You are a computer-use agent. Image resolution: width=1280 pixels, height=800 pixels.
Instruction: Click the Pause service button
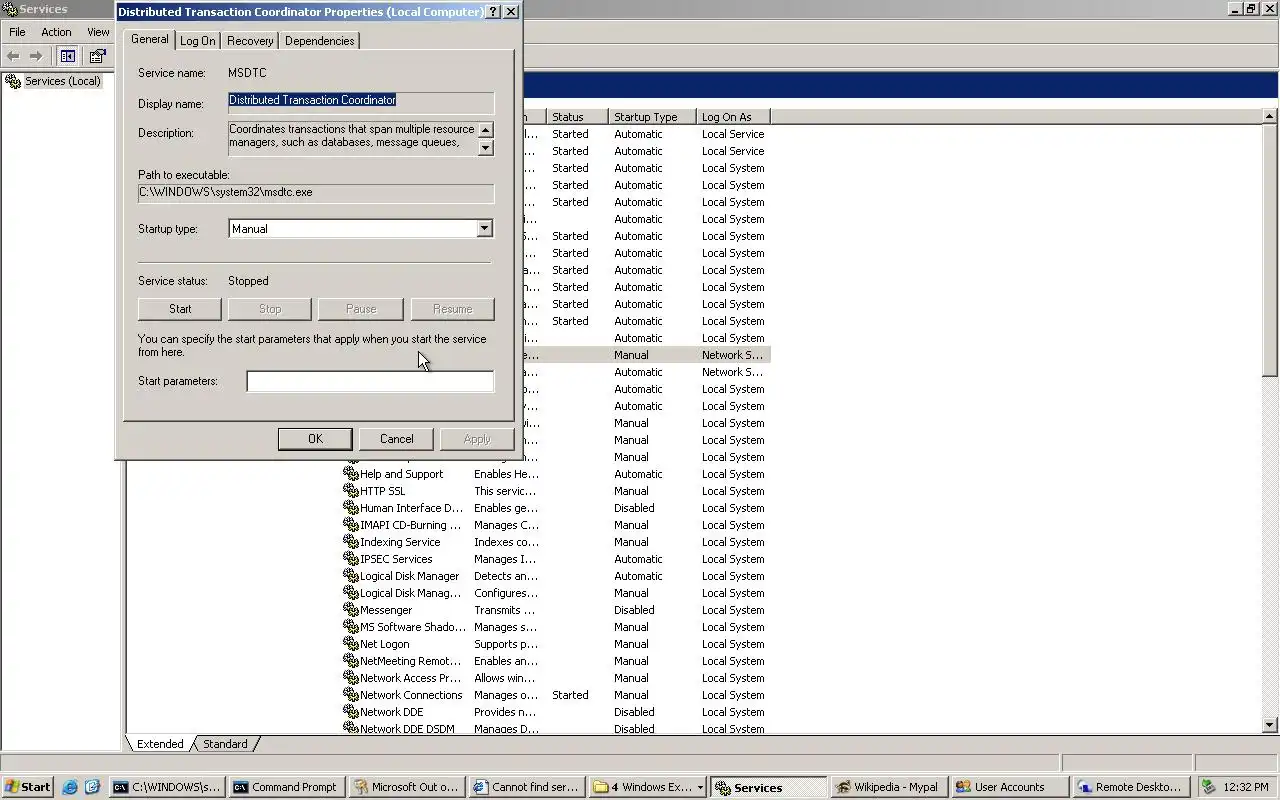[361, 309]
